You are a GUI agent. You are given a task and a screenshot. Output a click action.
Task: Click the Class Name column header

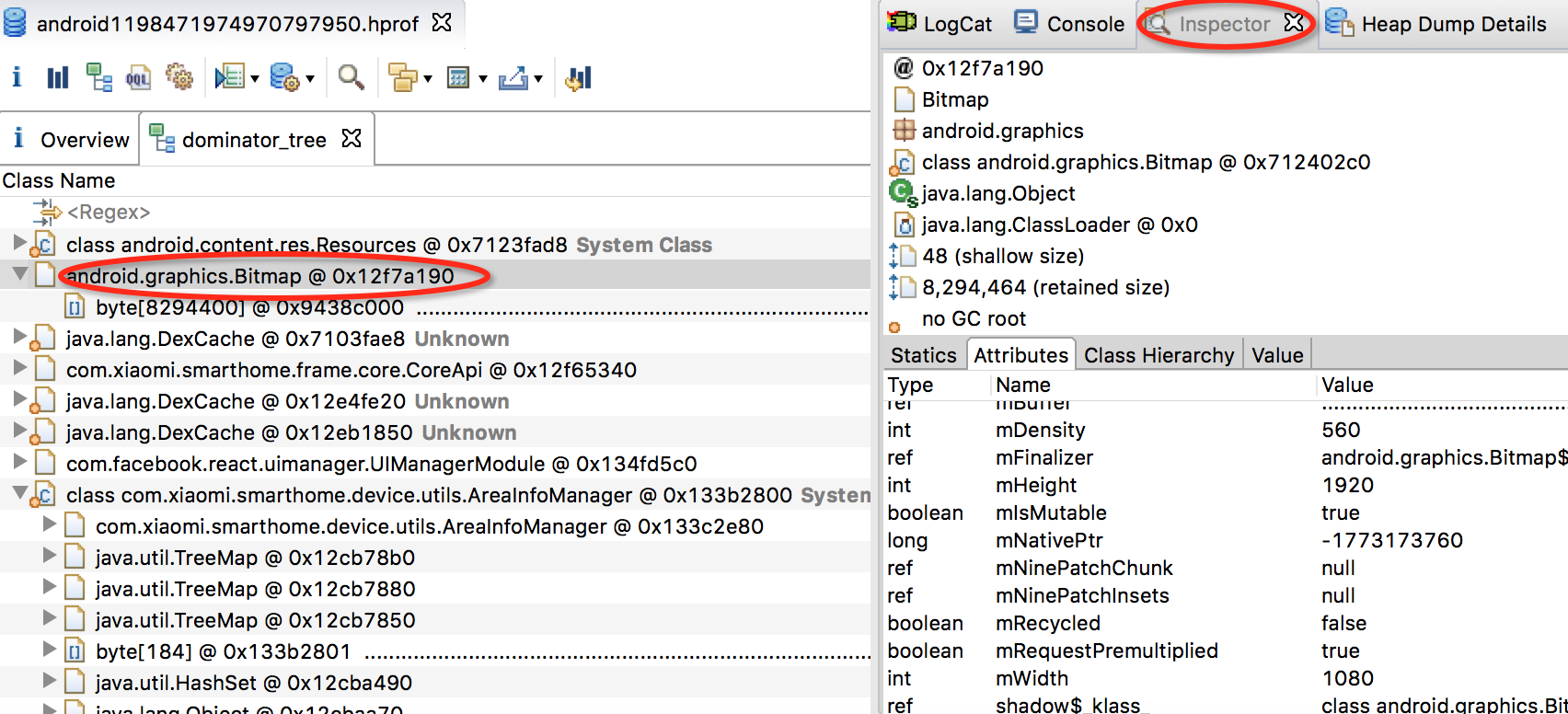pos(59,180)
